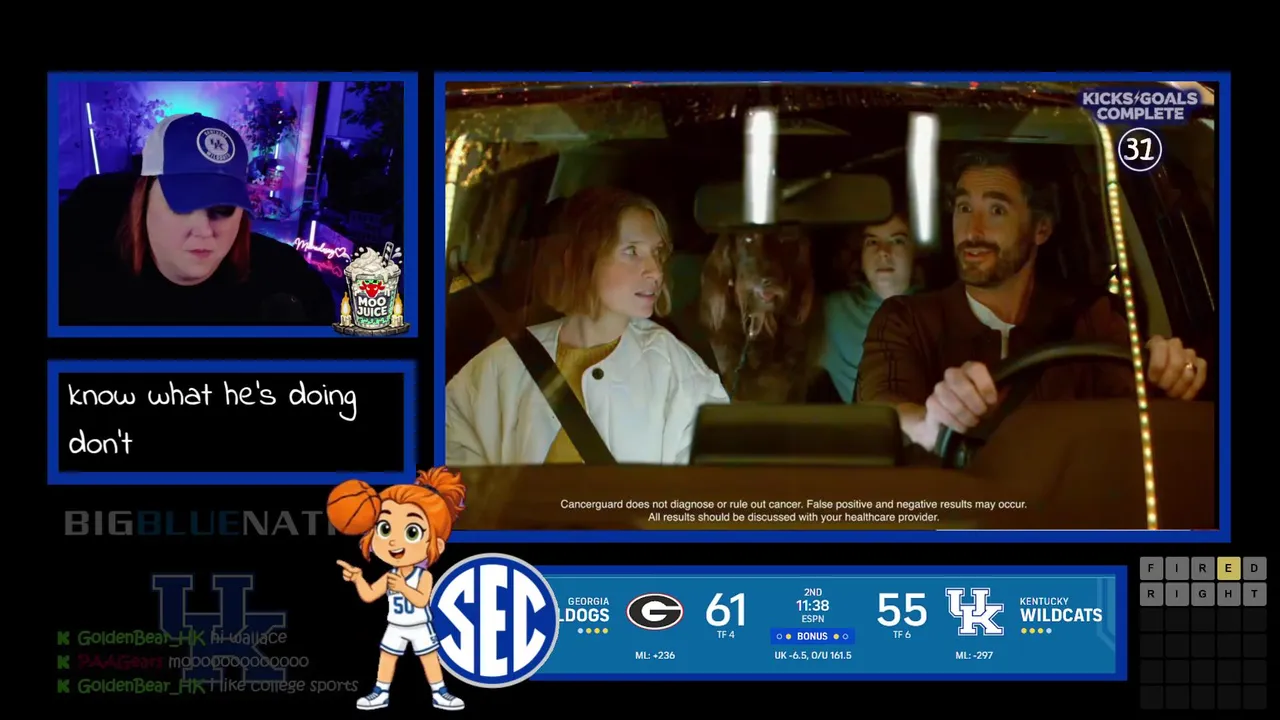The height and width of the screenshot is (720, 1280).
Task: Click the Georgia G logo on scoreboard
Action: coord(655,611)
